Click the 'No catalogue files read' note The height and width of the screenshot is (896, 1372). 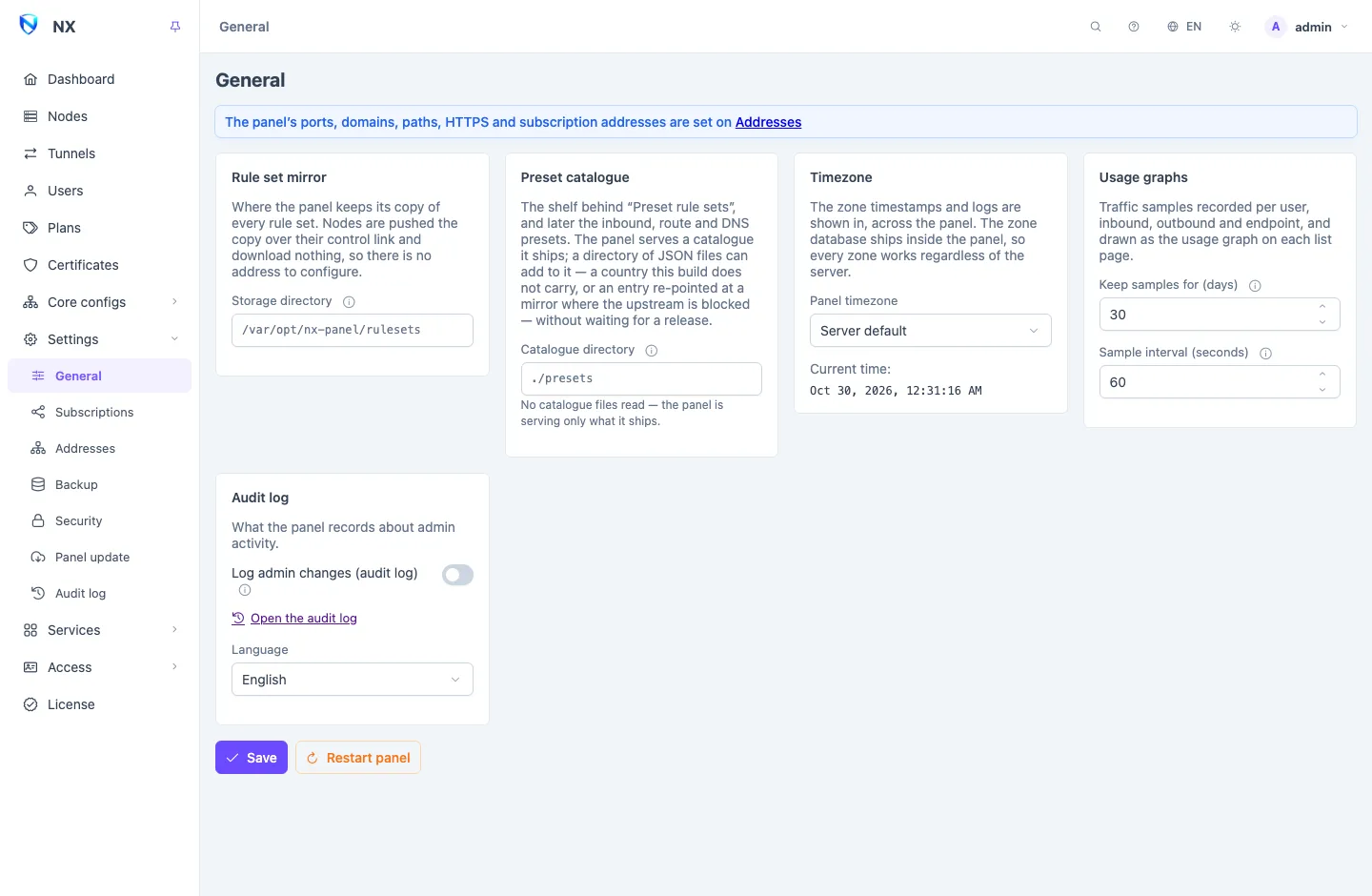pos(622,413)
